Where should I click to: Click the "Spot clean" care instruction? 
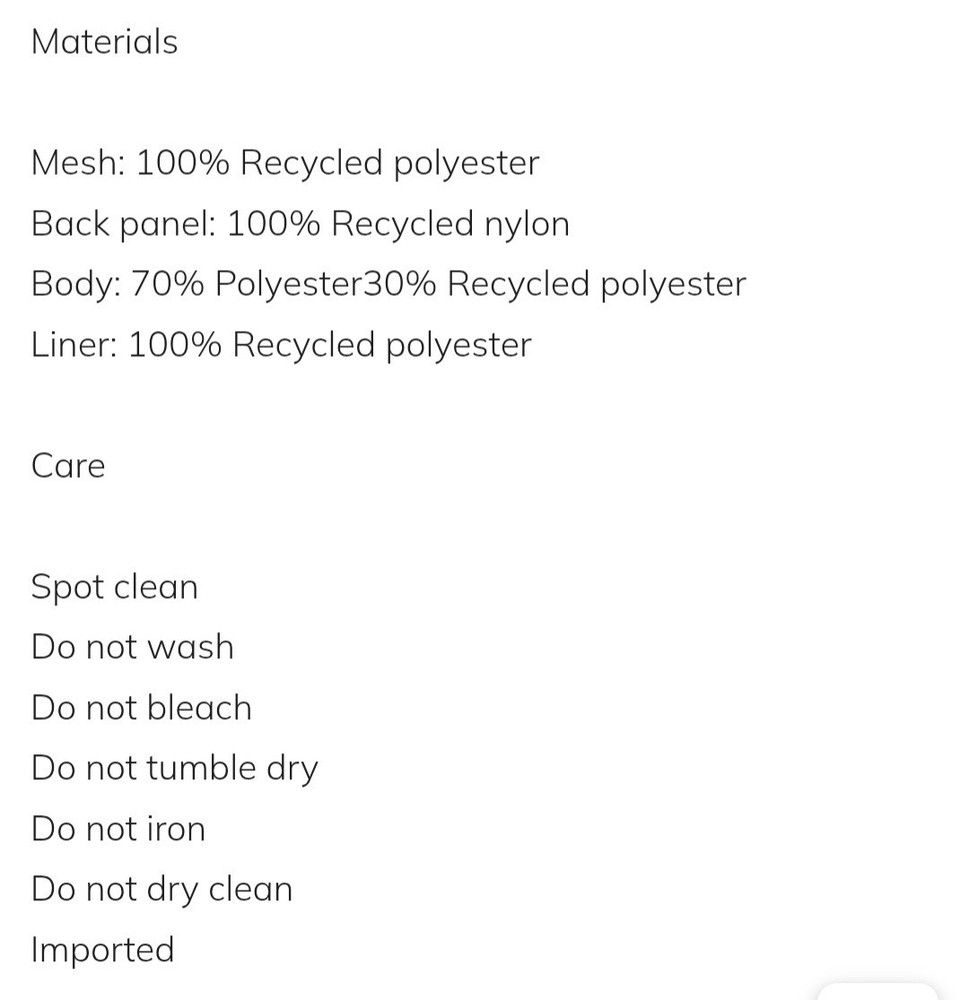pos(114,587)
